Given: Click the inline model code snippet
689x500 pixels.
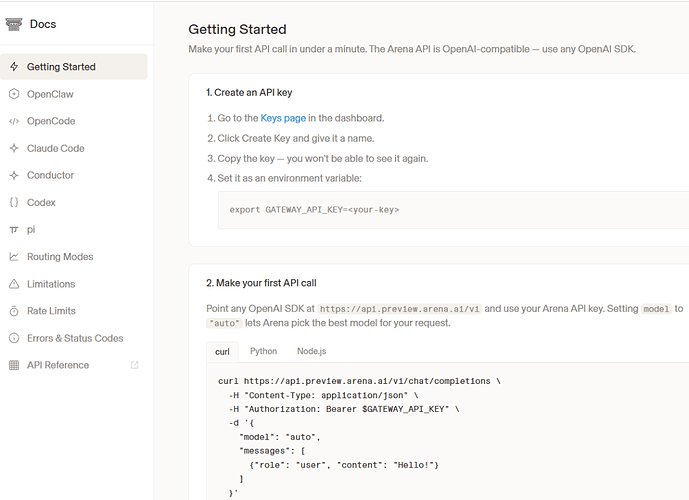Looking at the screenshot, I should point(656,309).
